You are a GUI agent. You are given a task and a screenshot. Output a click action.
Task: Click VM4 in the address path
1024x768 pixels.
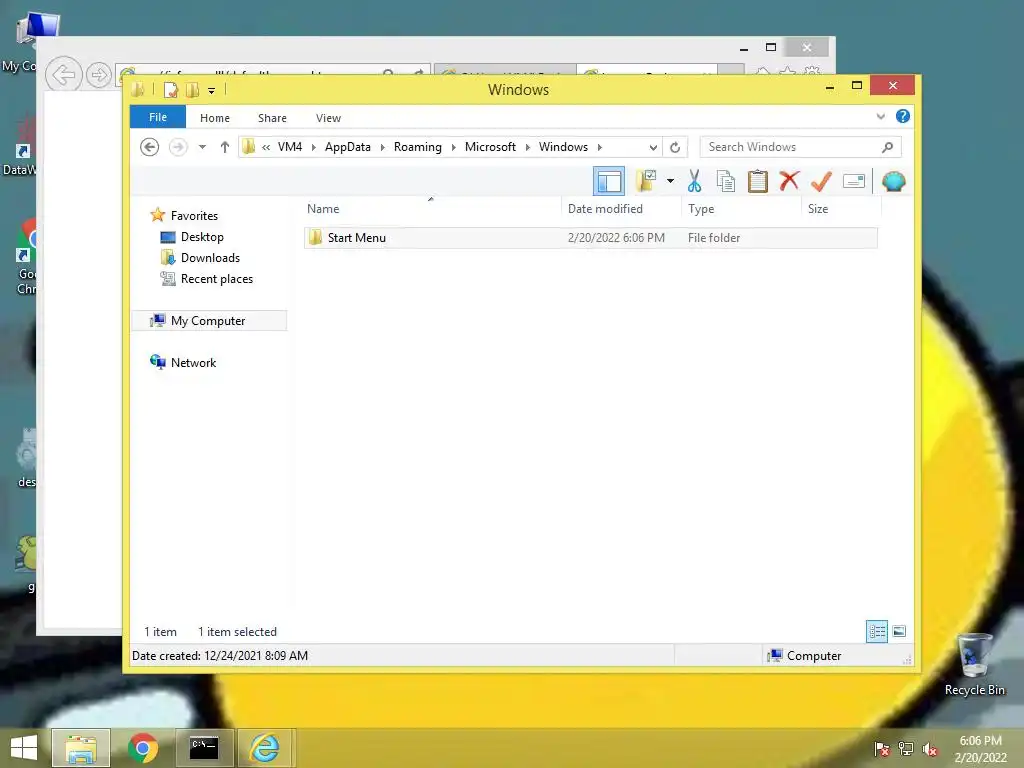(290, 147)
